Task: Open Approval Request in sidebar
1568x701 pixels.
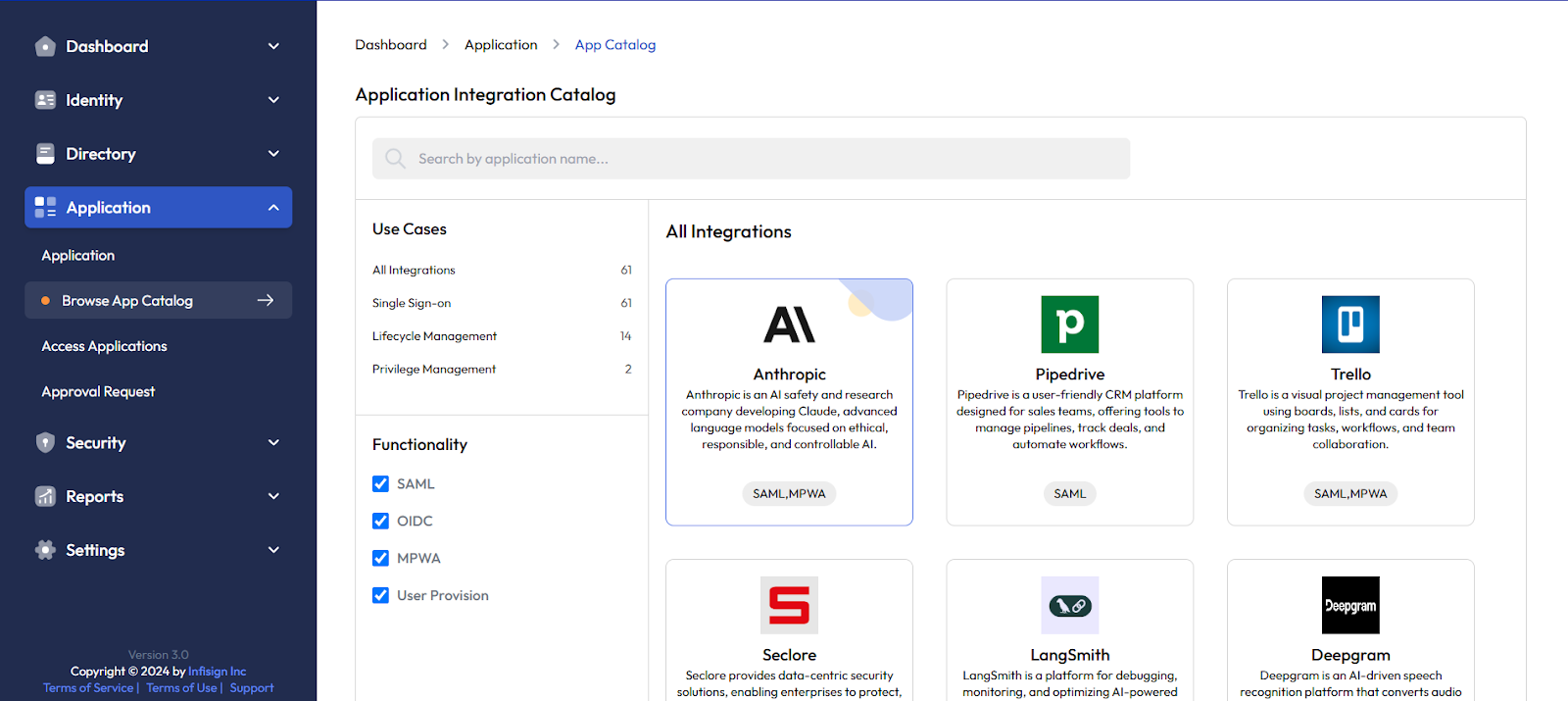Action: [98, 391]
